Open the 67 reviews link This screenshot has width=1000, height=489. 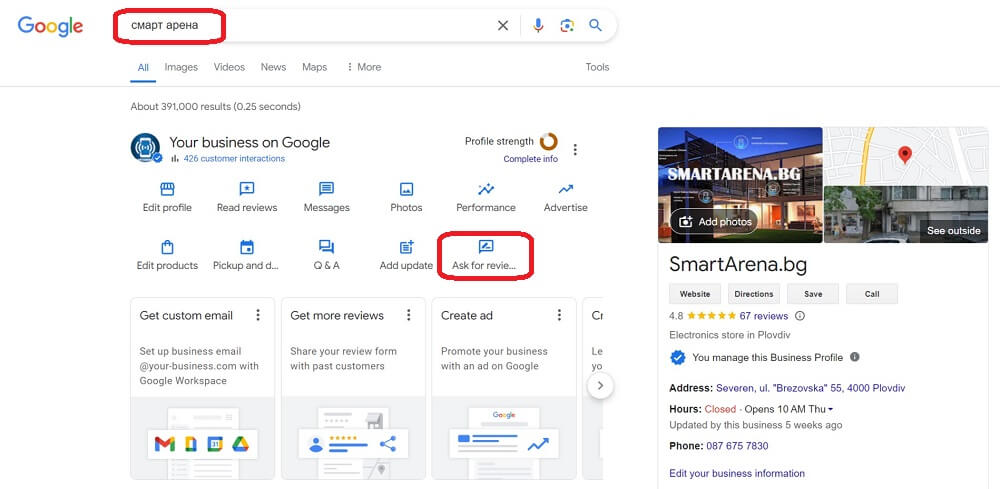click(x=764, y=316)
